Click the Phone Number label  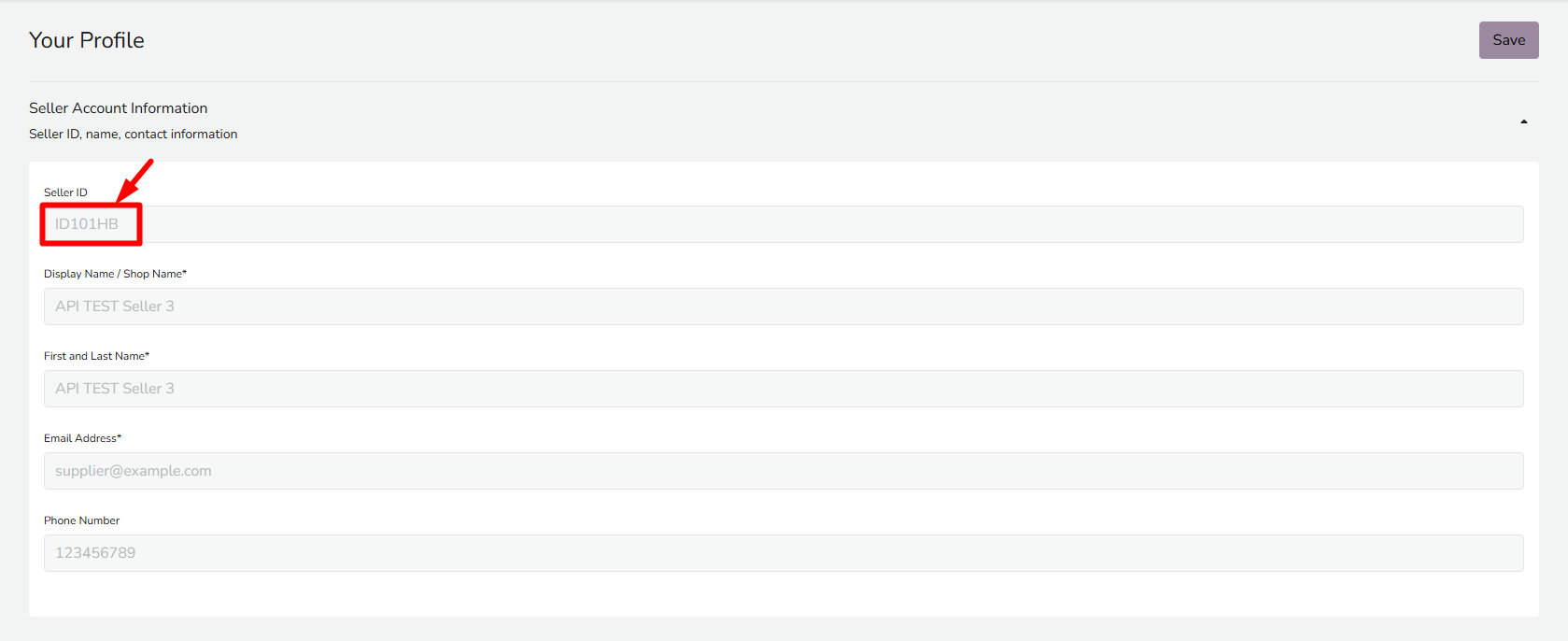pyautogui.click(x=81, y=520)
